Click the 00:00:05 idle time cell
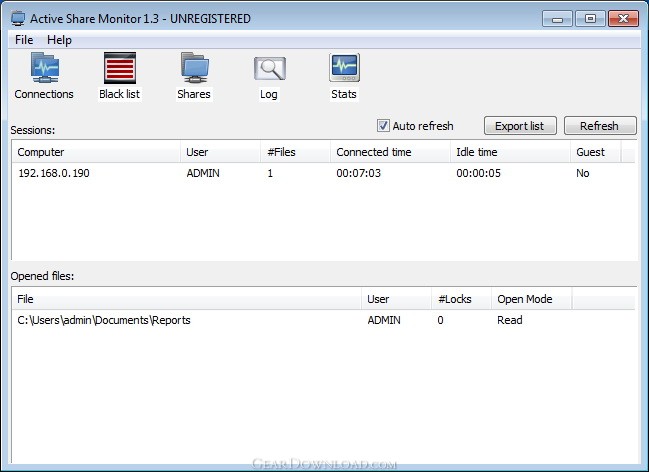The image size is (649, 472). click(x=478, y=173)
